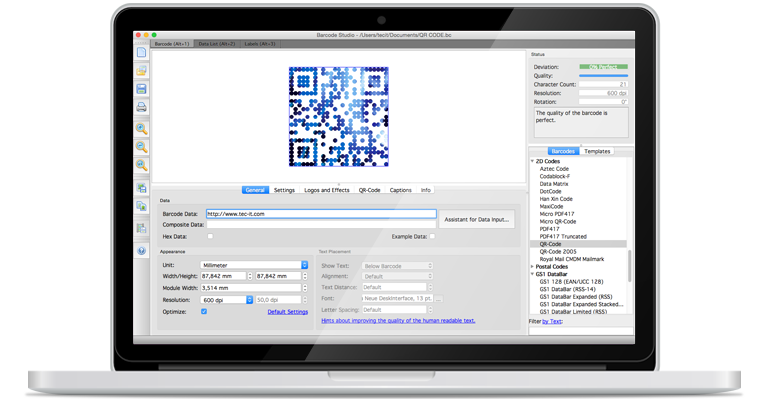Click Assistant for Data Input button
764x401 pixels.
[x=476, y=220]
